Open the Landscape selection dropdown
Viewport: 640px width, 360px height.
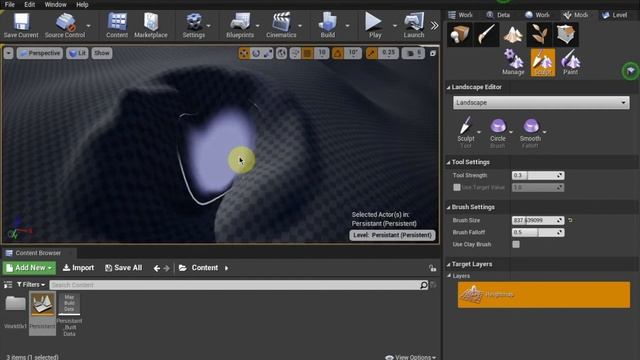point(541,102)
